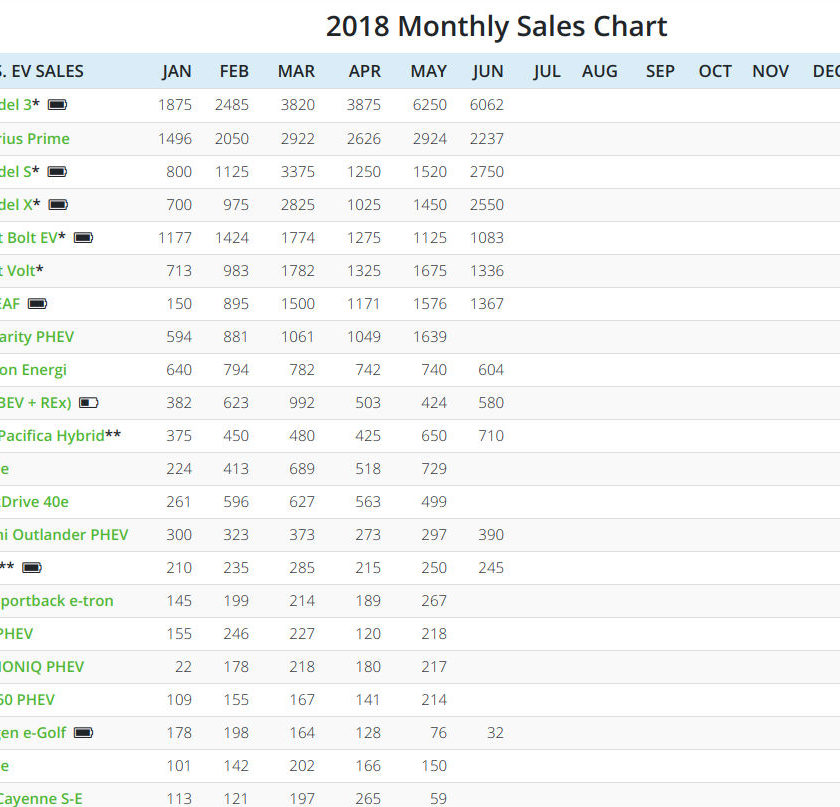Select Model S January value 800
This screenshot has height=807, width=840.
pyautogui.click(x=179, y=171)
